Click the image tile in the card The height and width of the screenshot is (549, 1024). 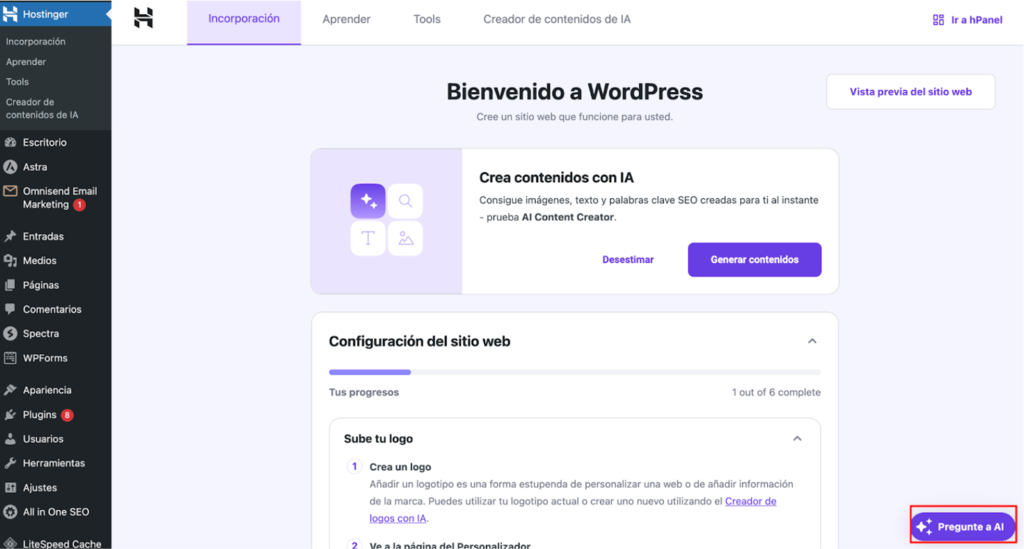[406, 238]
